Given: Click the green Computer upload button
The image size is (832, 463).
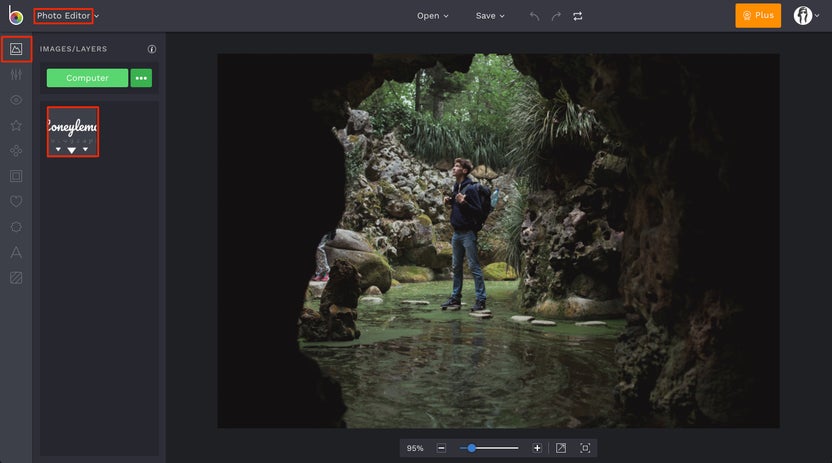Looking at the screenshot, I should pyautogui.click(x=87, y=78).
